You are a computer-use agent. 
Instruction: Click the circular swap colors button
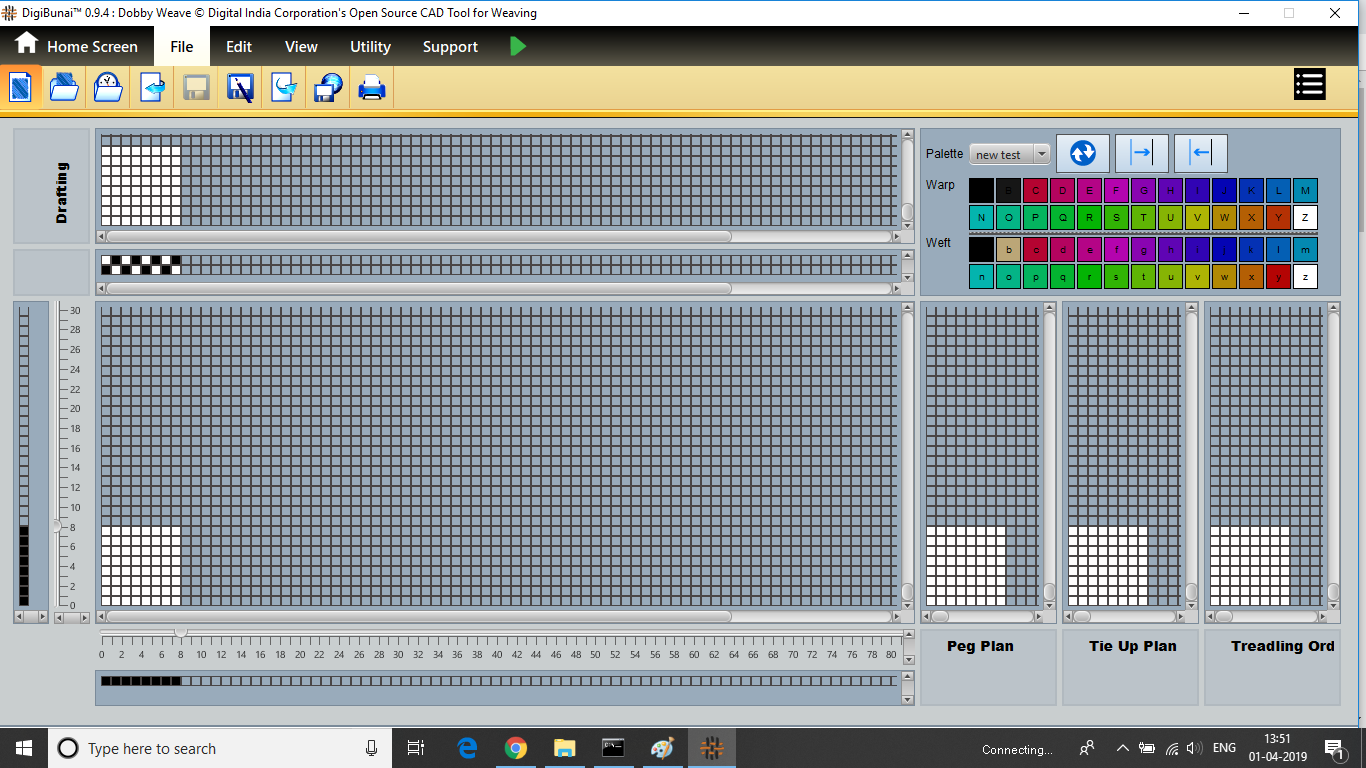point(1082,153)
